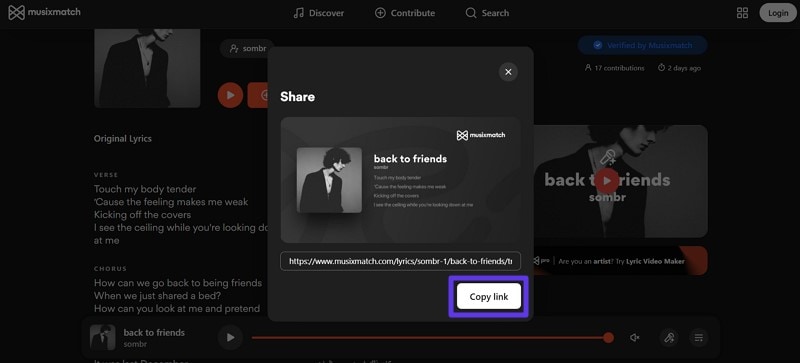
Task: Open the Discover menu item
Action: point(318,13)
